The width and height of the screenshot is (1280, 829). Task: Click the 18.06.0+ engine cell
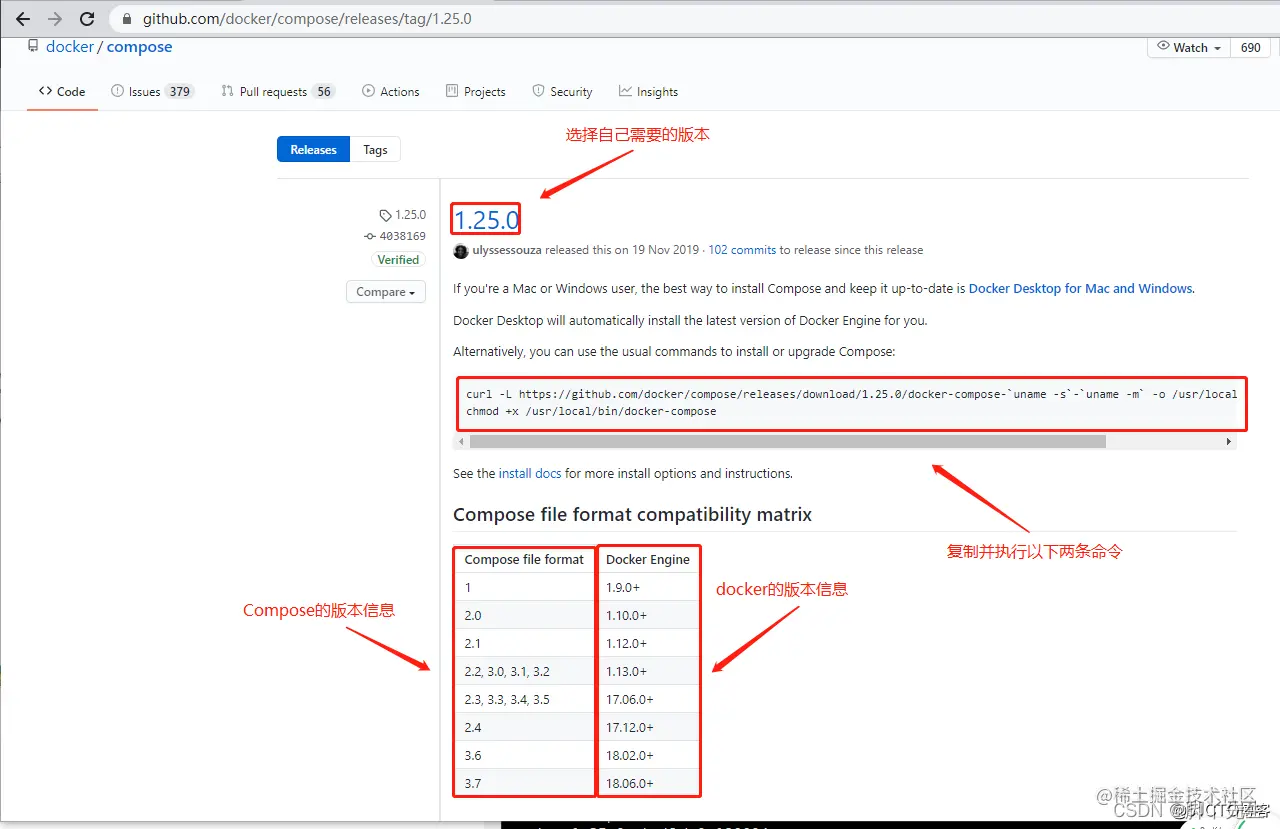(648, 783)
